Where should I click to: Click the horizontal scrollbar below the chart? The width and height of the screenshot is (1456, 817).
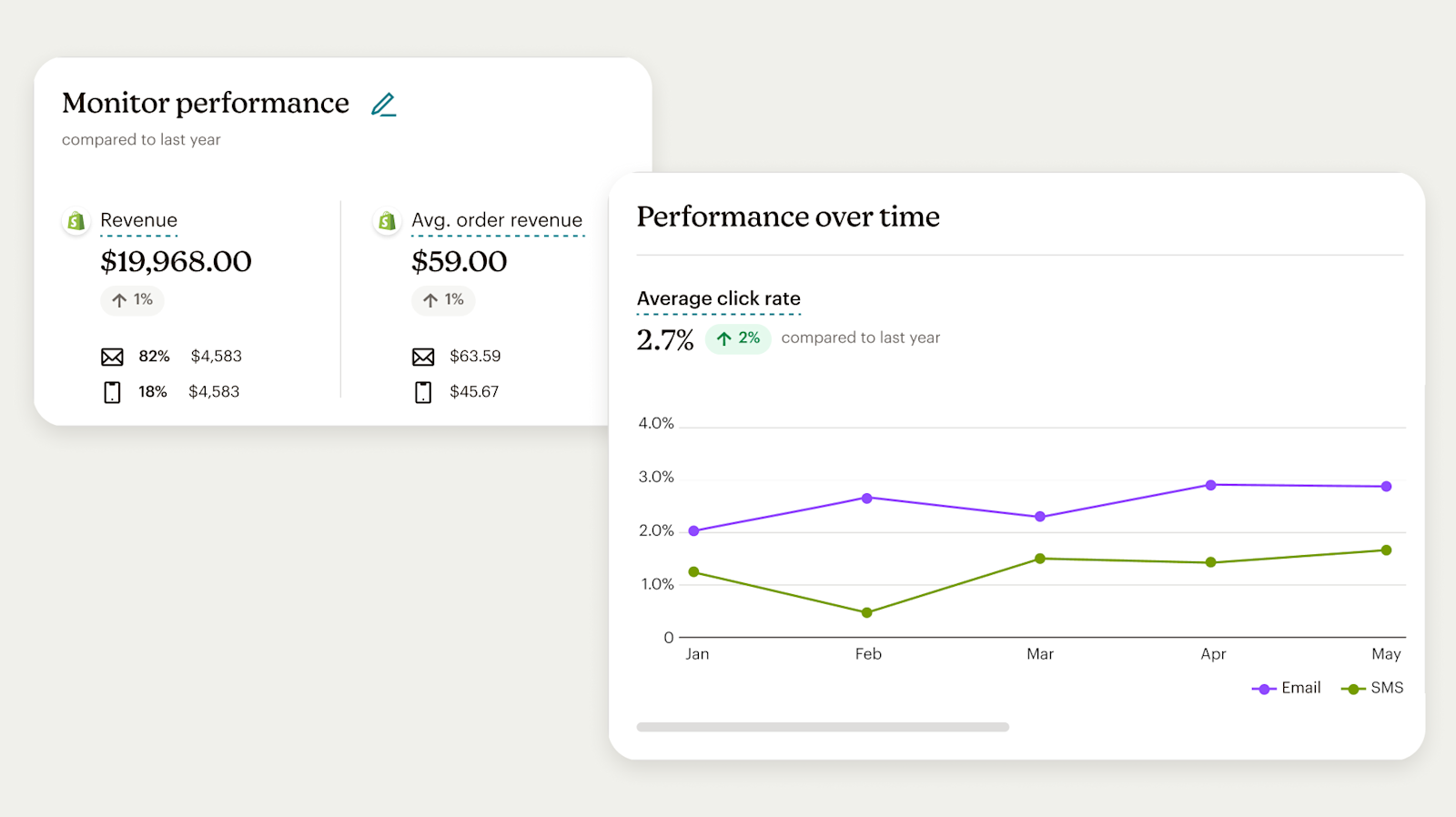click(x=823, y=727)
